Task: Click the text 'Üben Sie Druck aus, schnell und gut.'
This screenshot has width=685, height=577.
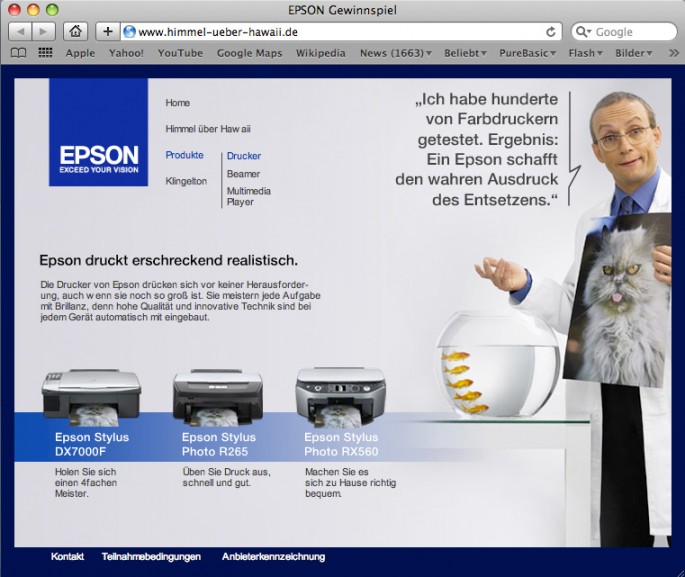Action: click(x=226, y=477)
